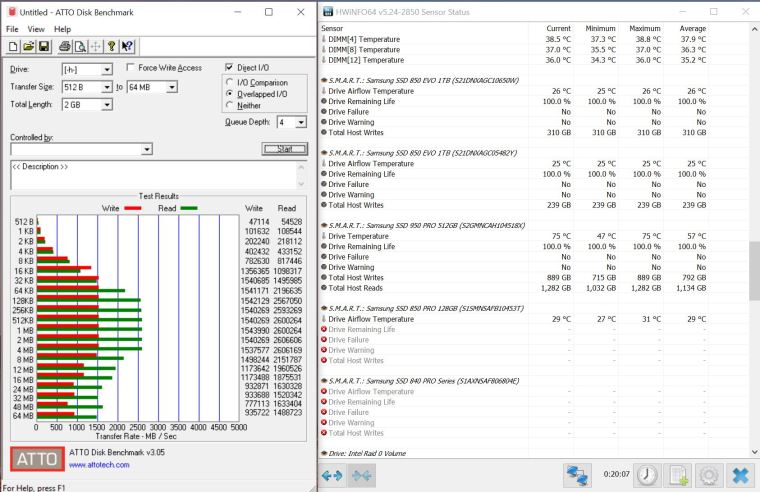This screenshot has width=760, height=492.
Task: Click the New document icon in ATTO toolbar
Action: click(13, 47)
